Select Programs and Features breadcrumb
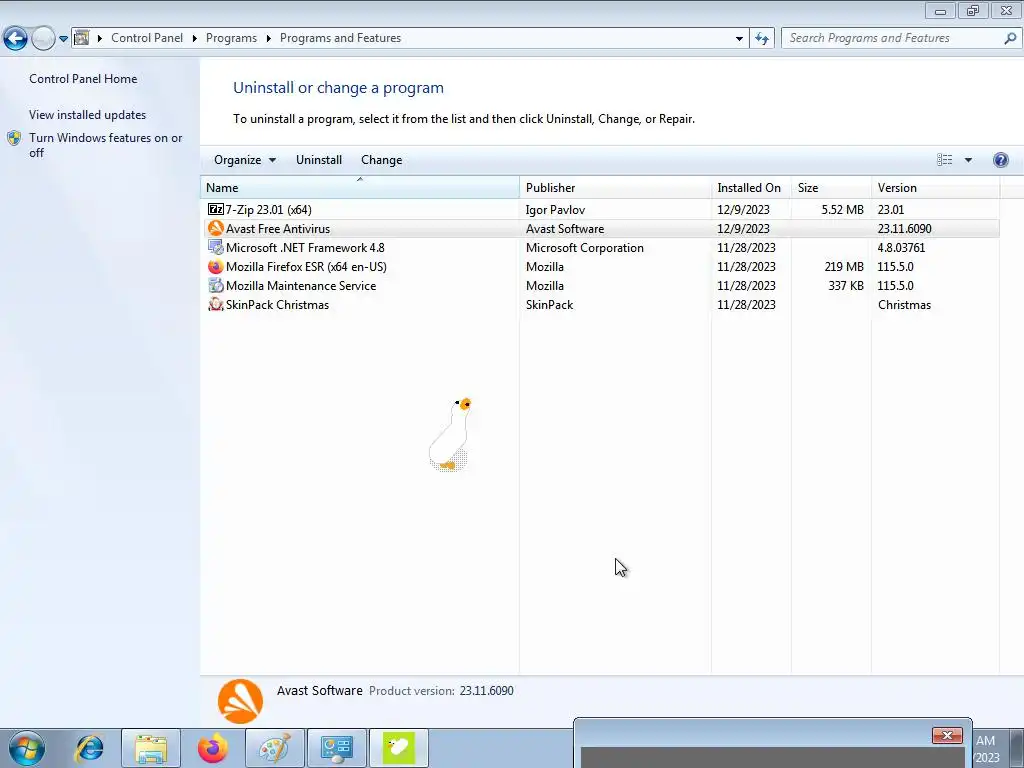This screenshot has height=768, width=1024. point(340,38)
